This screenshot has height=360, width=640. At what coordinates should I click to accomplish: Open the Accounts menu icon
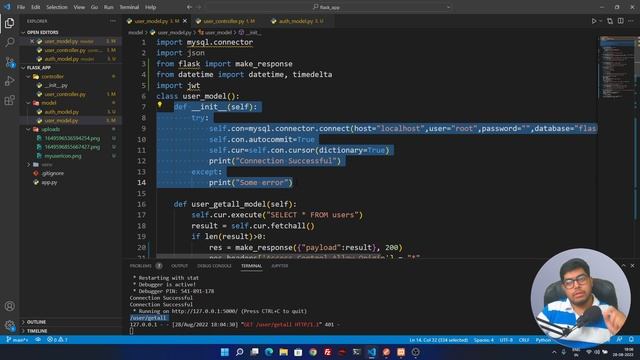coord(9,306)
